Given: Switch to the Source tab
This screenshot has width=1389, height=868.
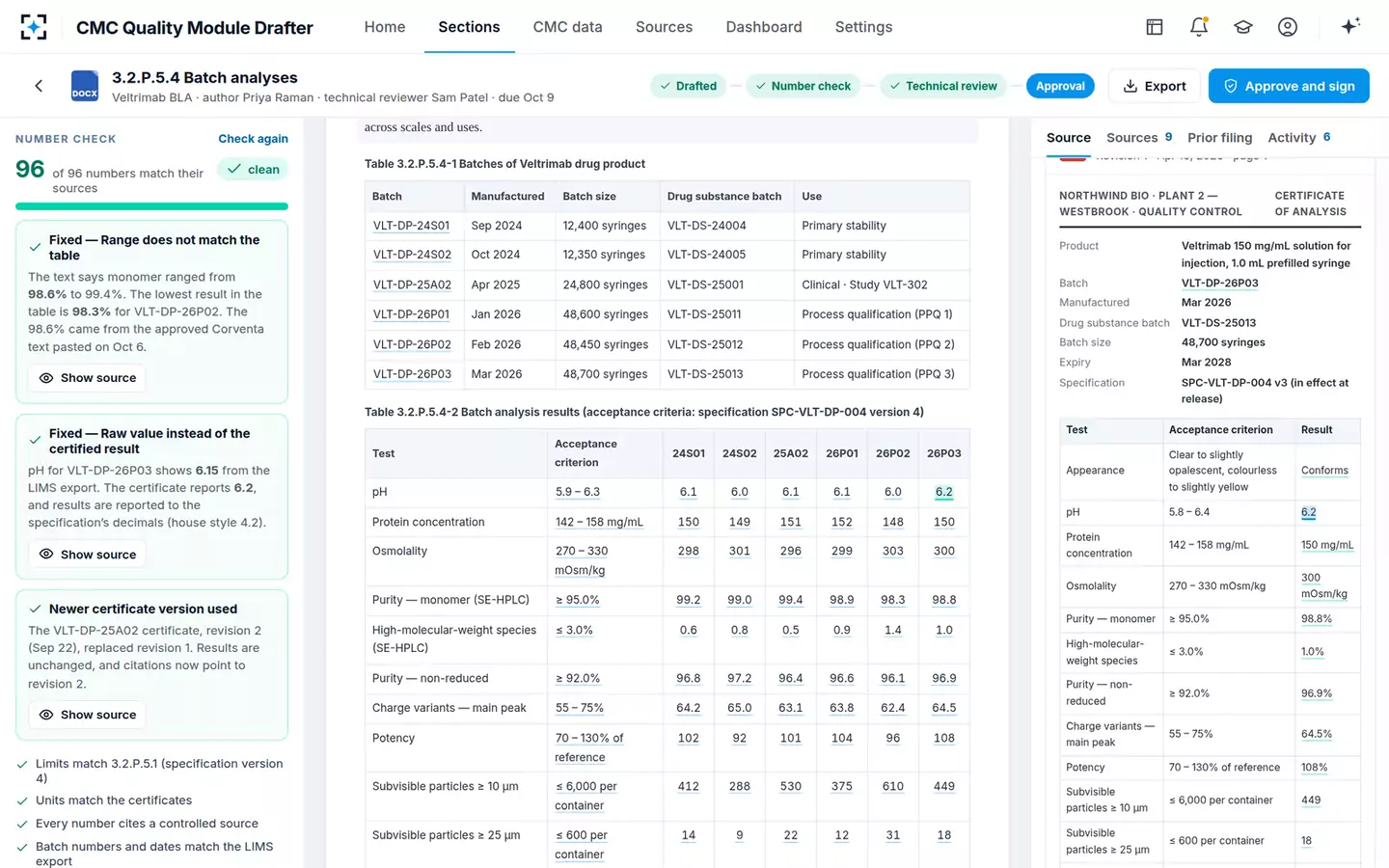Looking at the screenshot, I should (x=1069, y=138).
